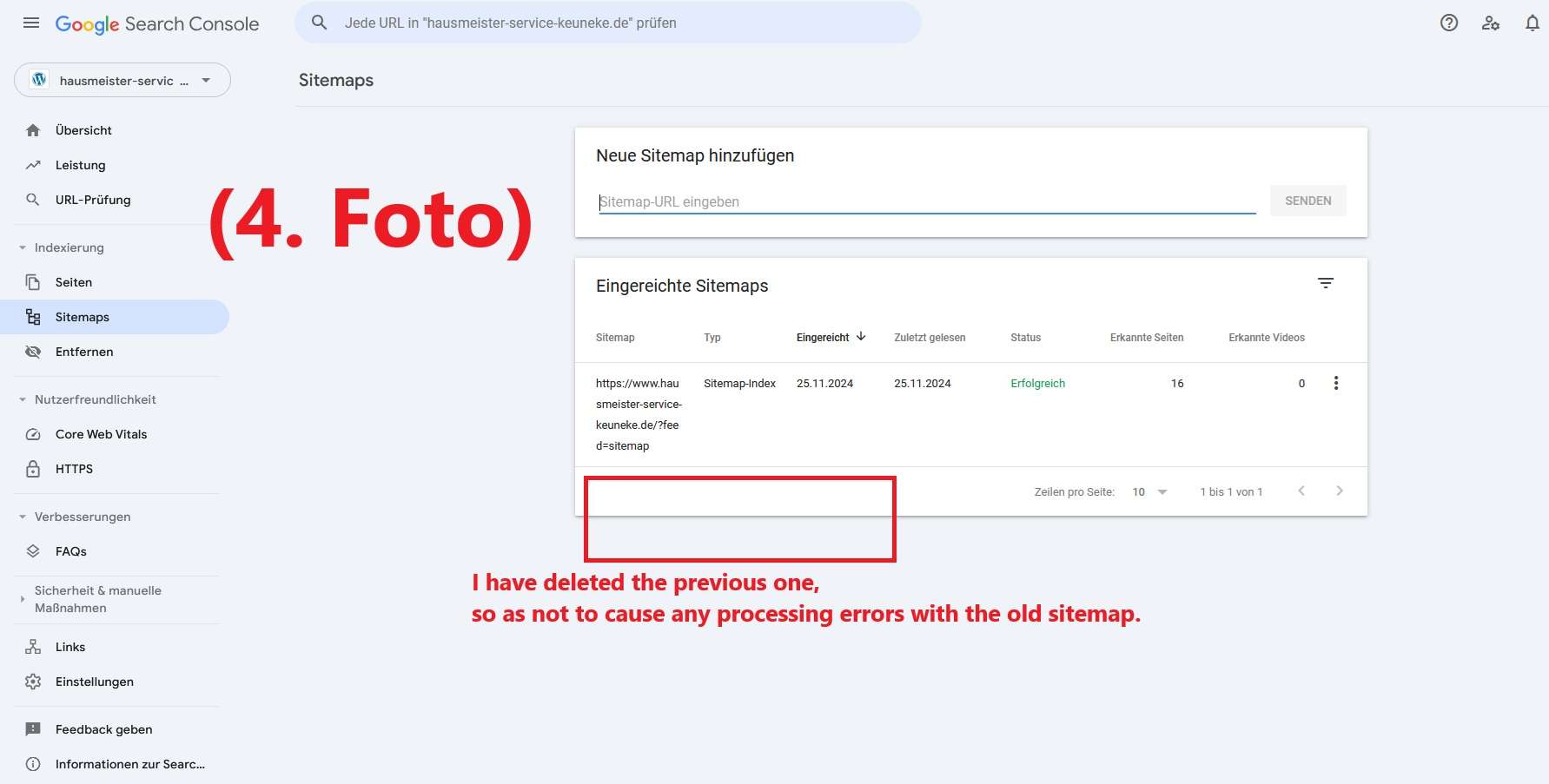The image size is (1549, 784).
Task: Open URL-Prüfung in the sidebar
Action: (x=115, y=200)
